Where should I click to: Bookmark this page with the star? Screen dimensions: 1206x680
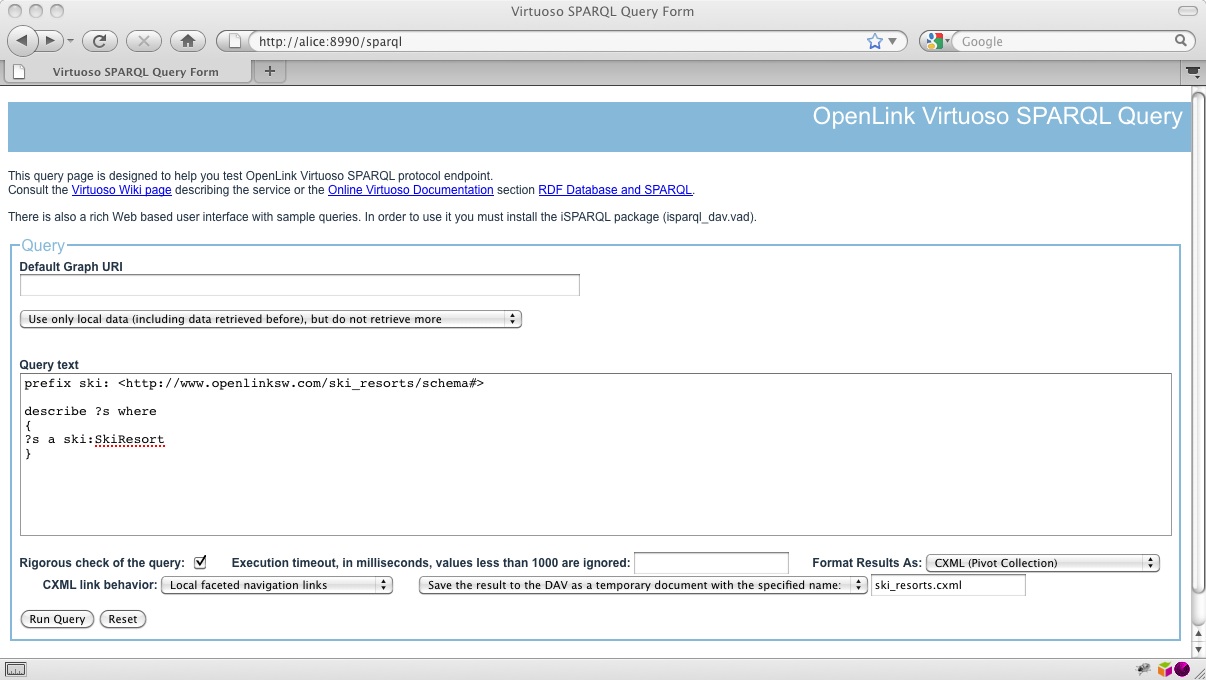coord(875,41)
